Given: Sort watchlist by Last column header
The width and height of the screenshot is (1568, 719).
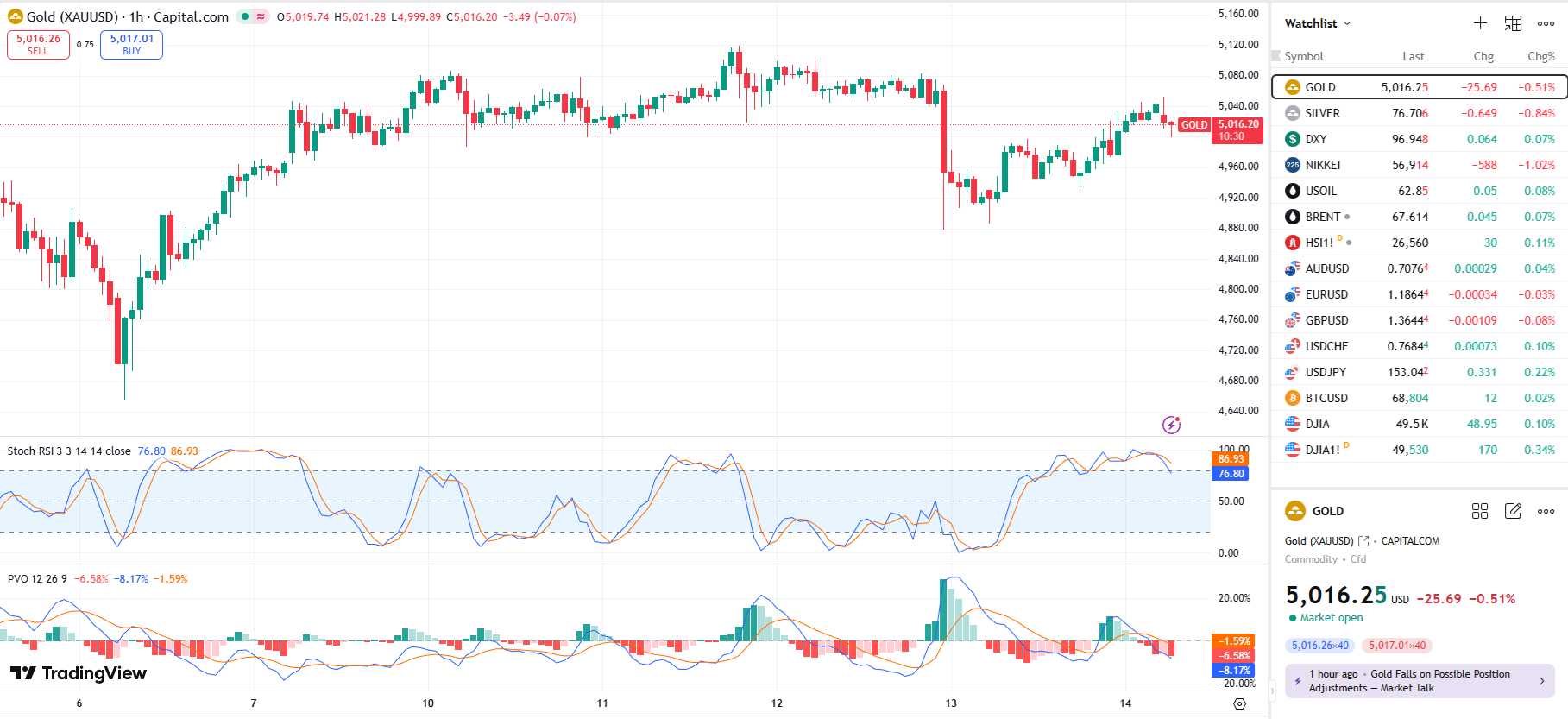Looking at the screenshot, I should click(1413, 56).
